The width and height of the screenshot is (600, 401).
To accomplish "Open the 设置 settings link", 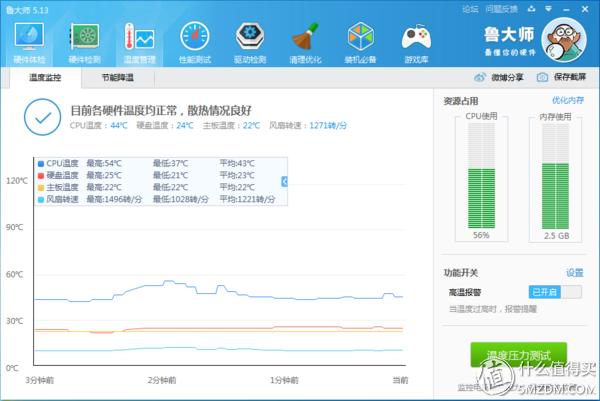I will pos(575,272).
